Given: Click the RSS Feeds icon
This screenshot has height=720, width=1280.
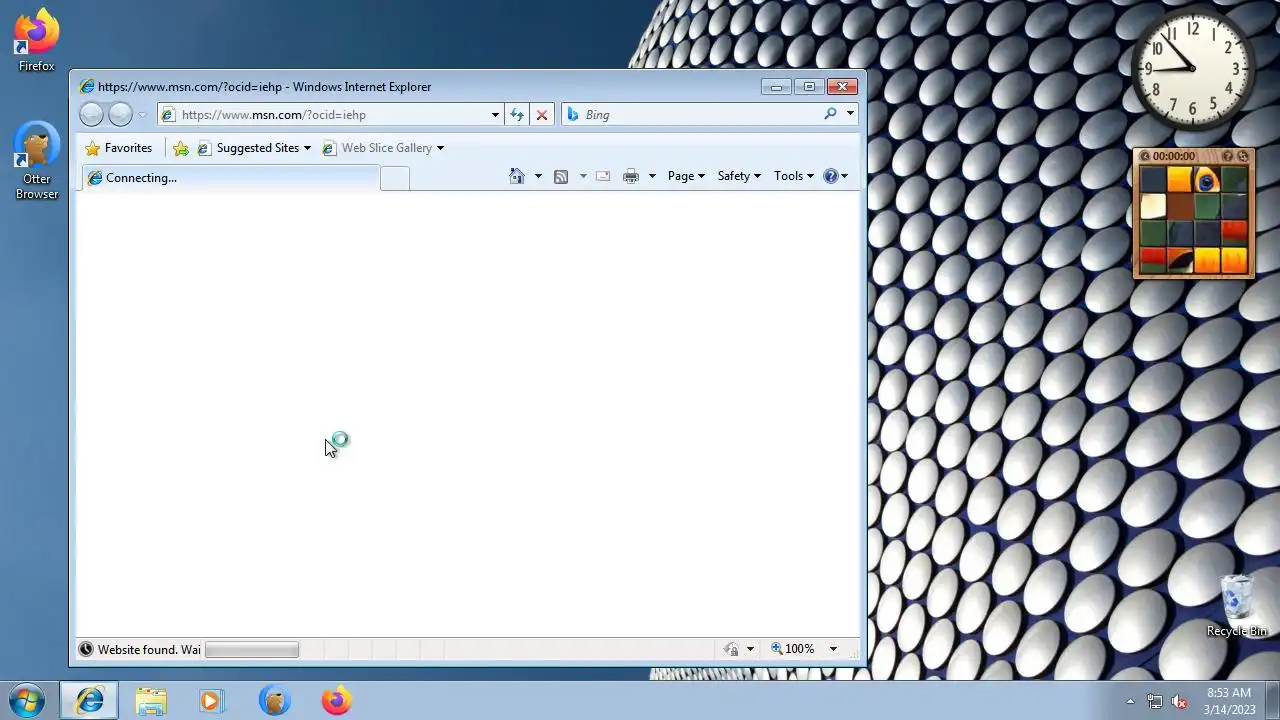Looking at the screenshot, I should pos(561,176).
